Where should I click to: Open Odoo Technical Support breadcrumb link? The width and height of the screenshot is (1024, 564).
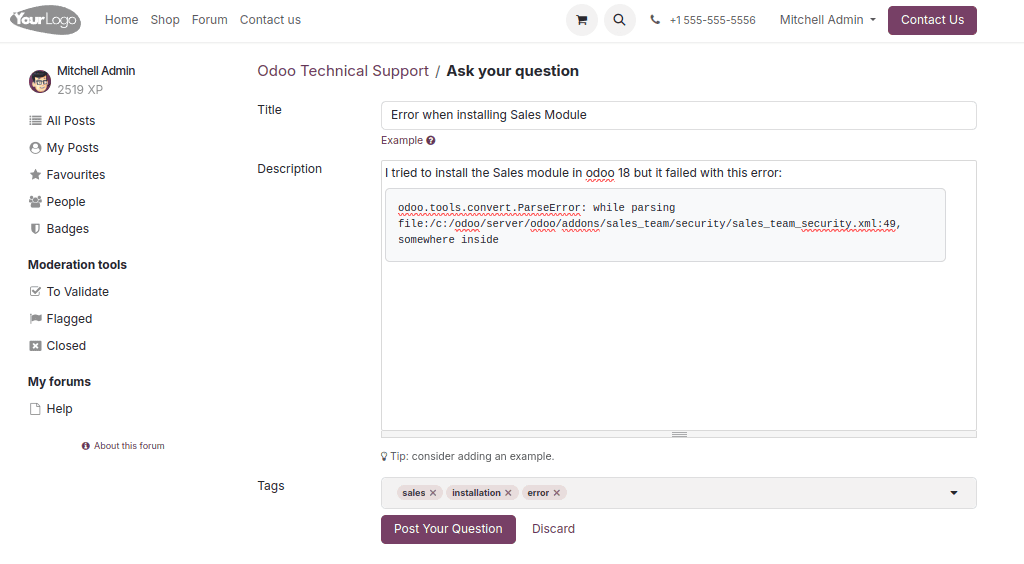tap(343, 70)
